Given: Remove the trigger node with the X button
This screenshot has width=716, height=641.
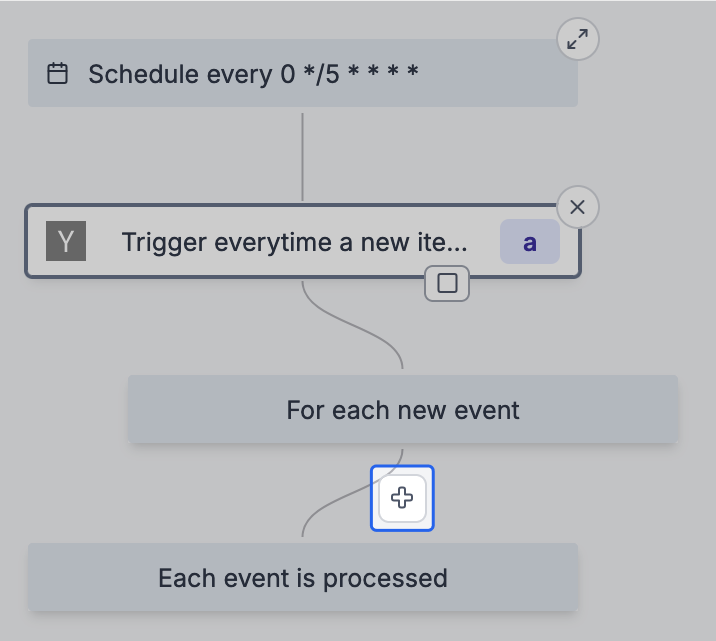Looking at the screenshot, I should pyautogui.click(x=578, y=207).
